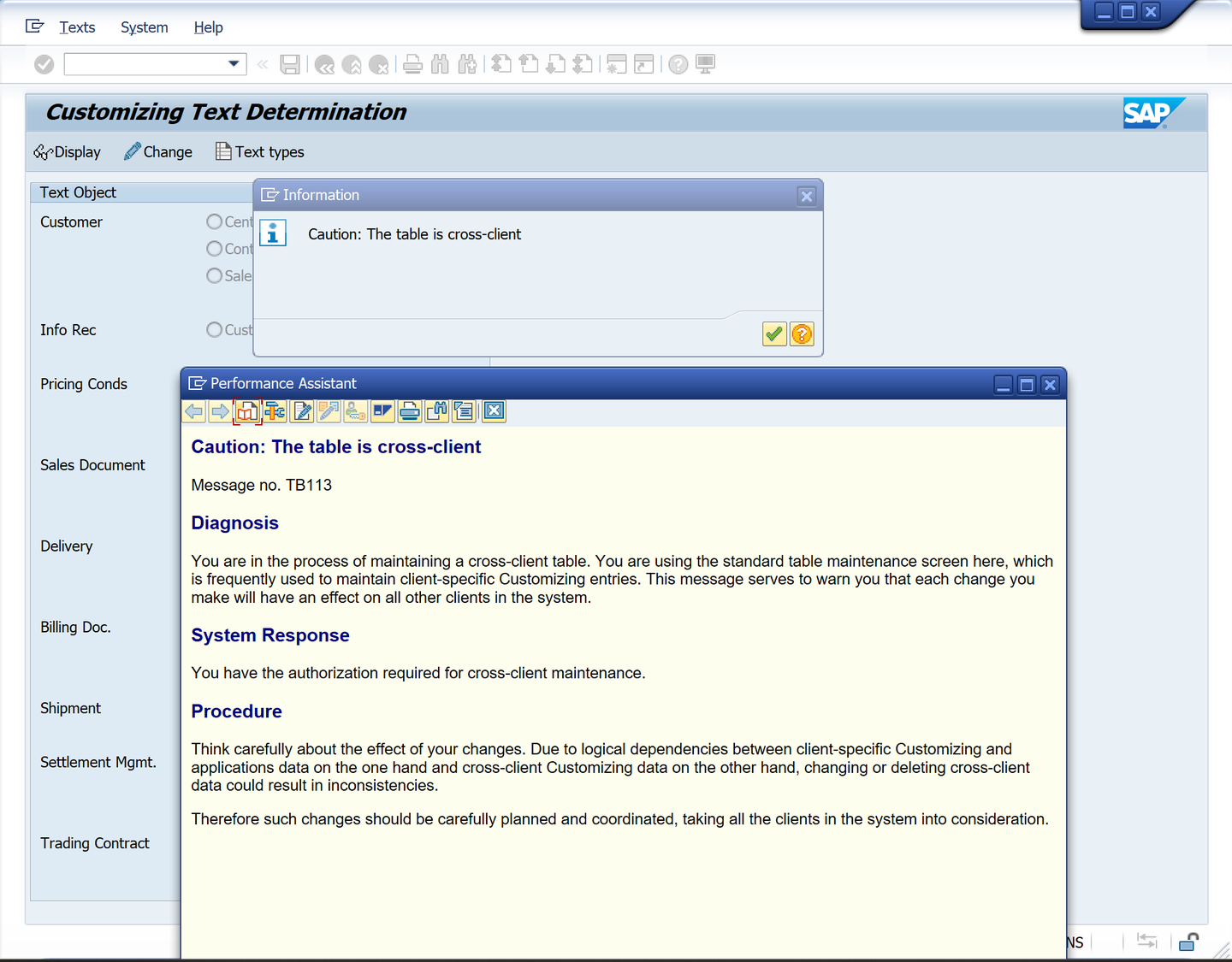The height and width of the screenshot is (962, 1232).
Task: Click the Technical Information hammer-wrench icon
Action: tap(275, 411)
